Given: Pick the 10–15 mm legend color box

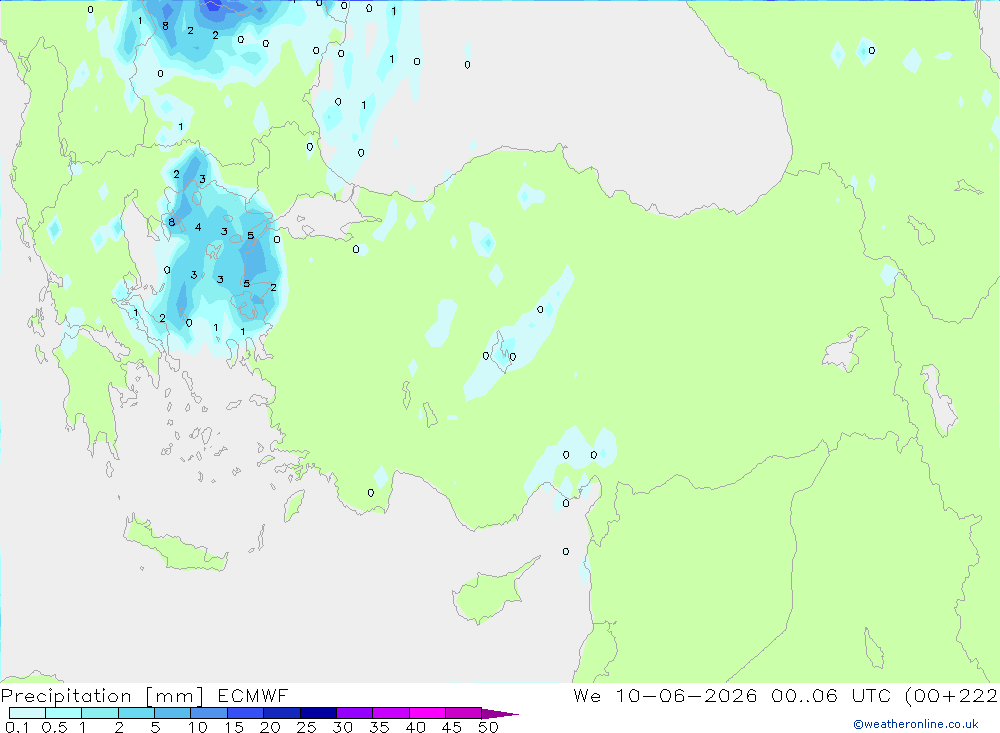Looking at the screenshot, I should [209, 713].
